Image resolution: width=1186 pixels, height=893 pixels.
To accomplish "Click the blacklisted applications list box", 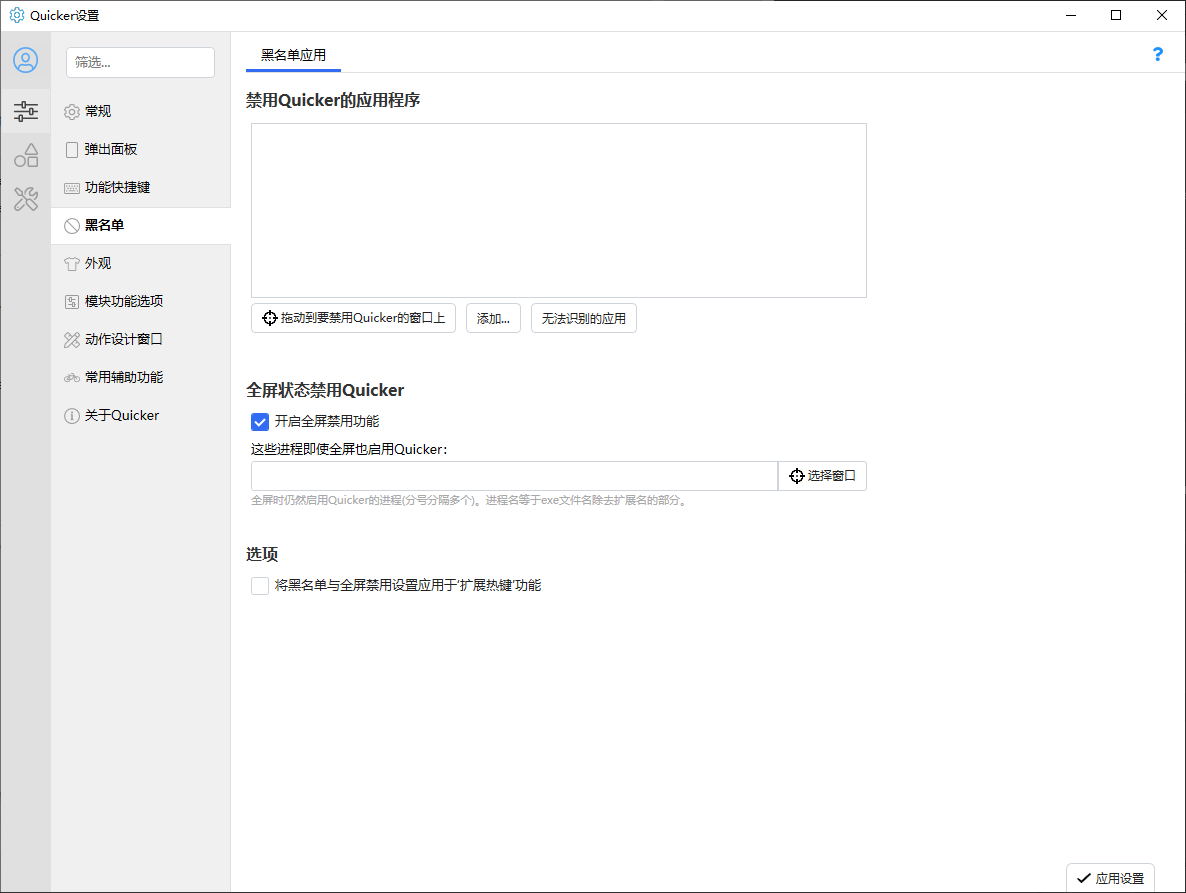I will pos(559,210).
